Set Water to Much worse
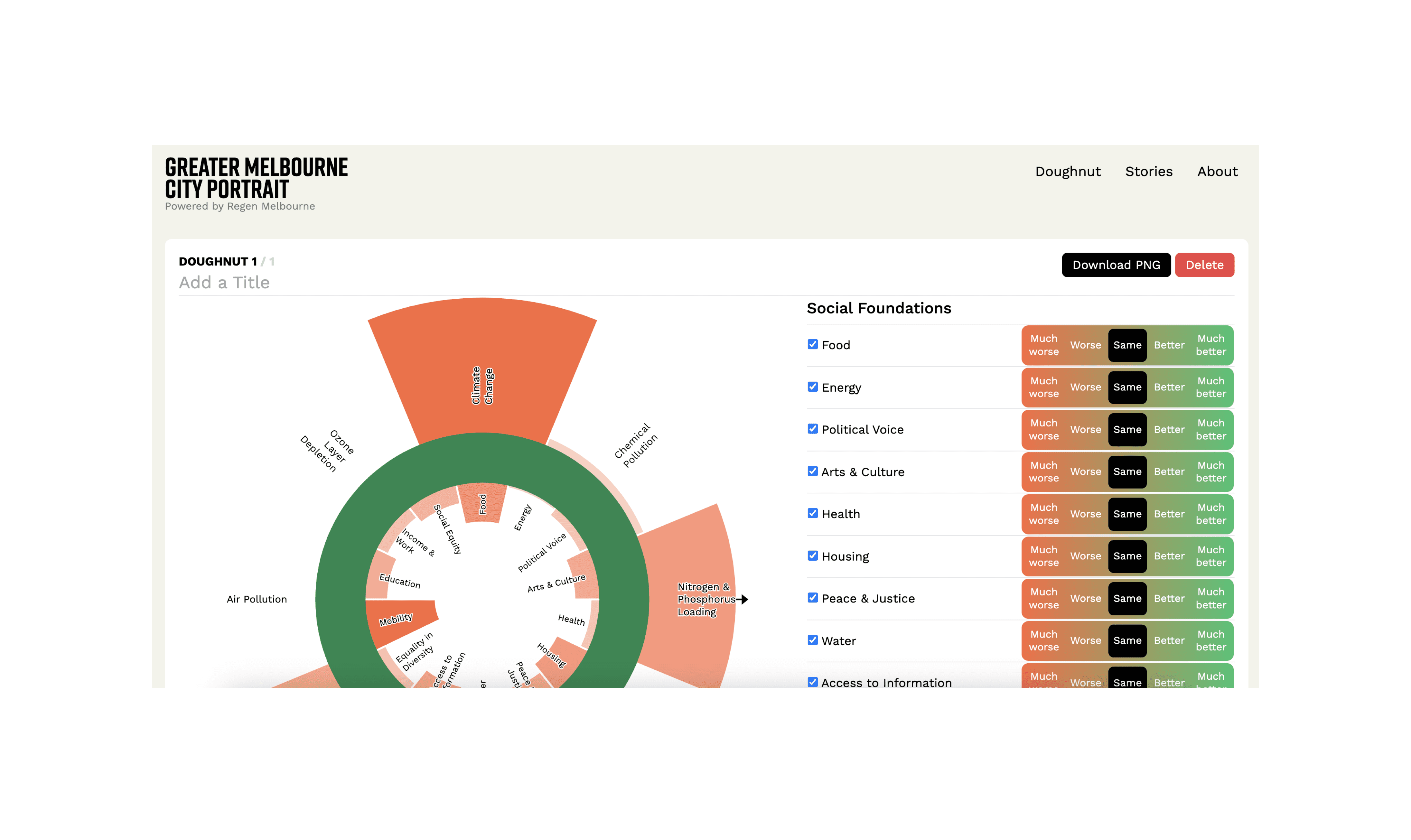The width and height of the screenshot is (1411, 840). (1044, 640)
